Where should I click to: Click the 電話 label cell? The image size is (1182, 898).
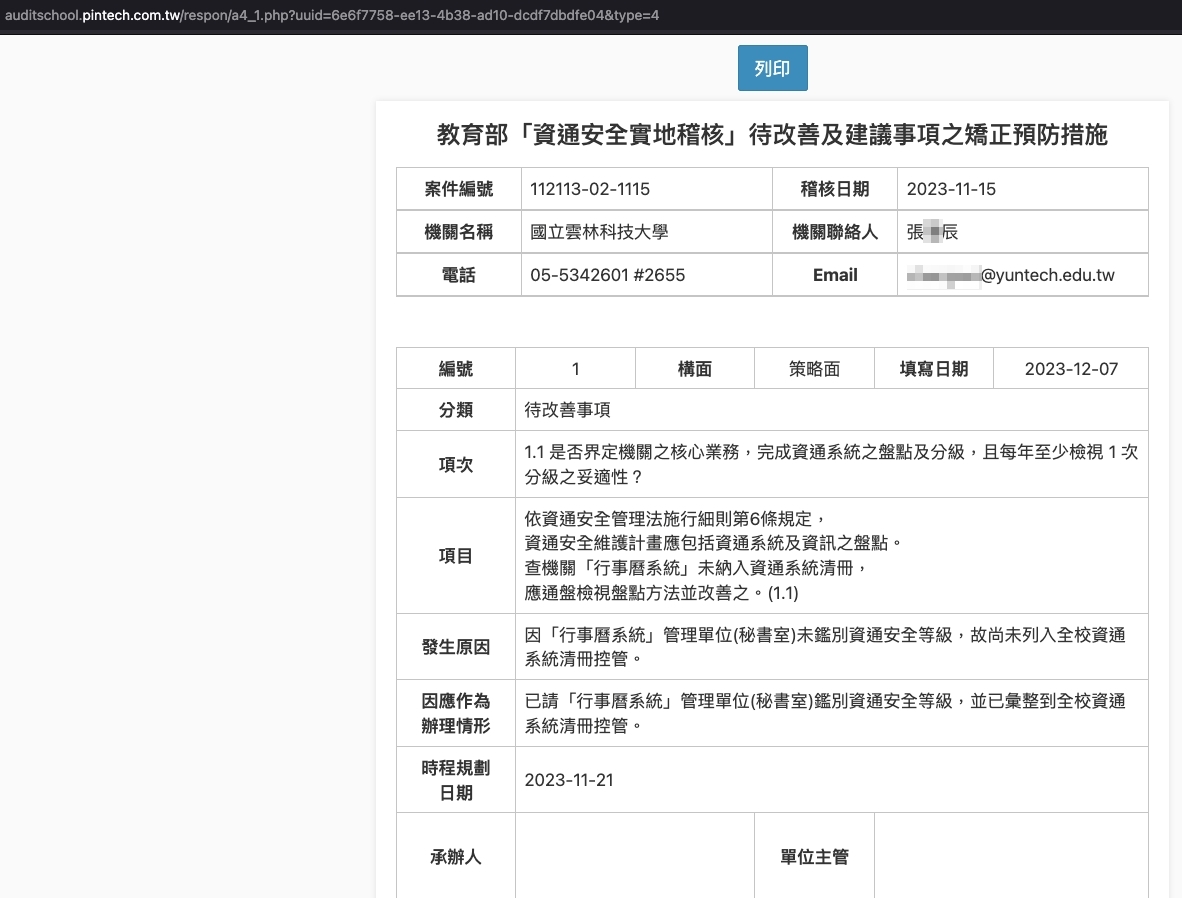point(458,275)
